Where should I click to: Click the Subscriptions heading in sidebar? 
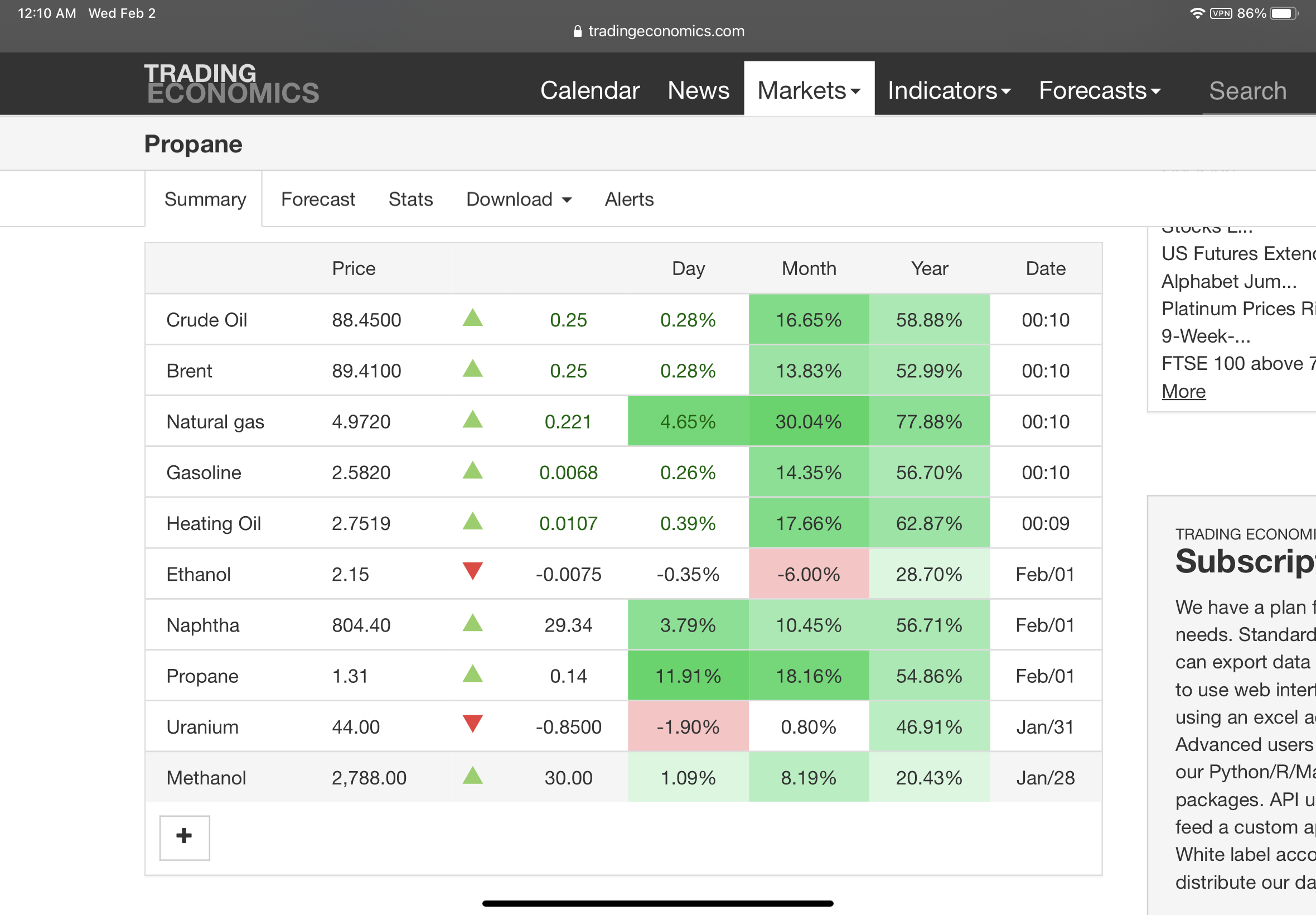(x=1246, y=561)
